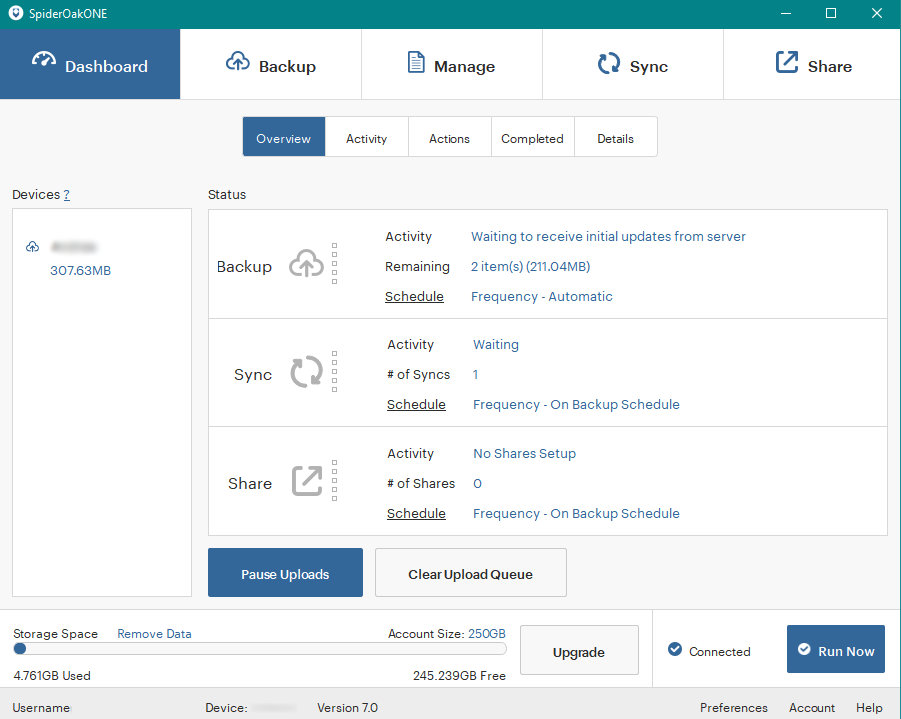Open the Backup Schedule link
The image size is (901, 719).
(x=414, y=297)
